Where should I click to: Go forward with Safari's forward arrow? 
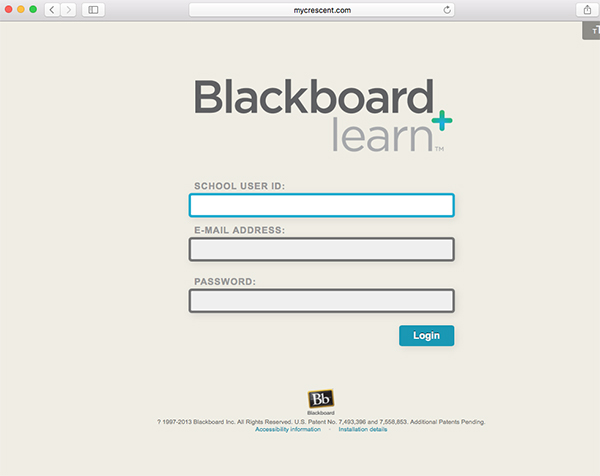[68, 10]
